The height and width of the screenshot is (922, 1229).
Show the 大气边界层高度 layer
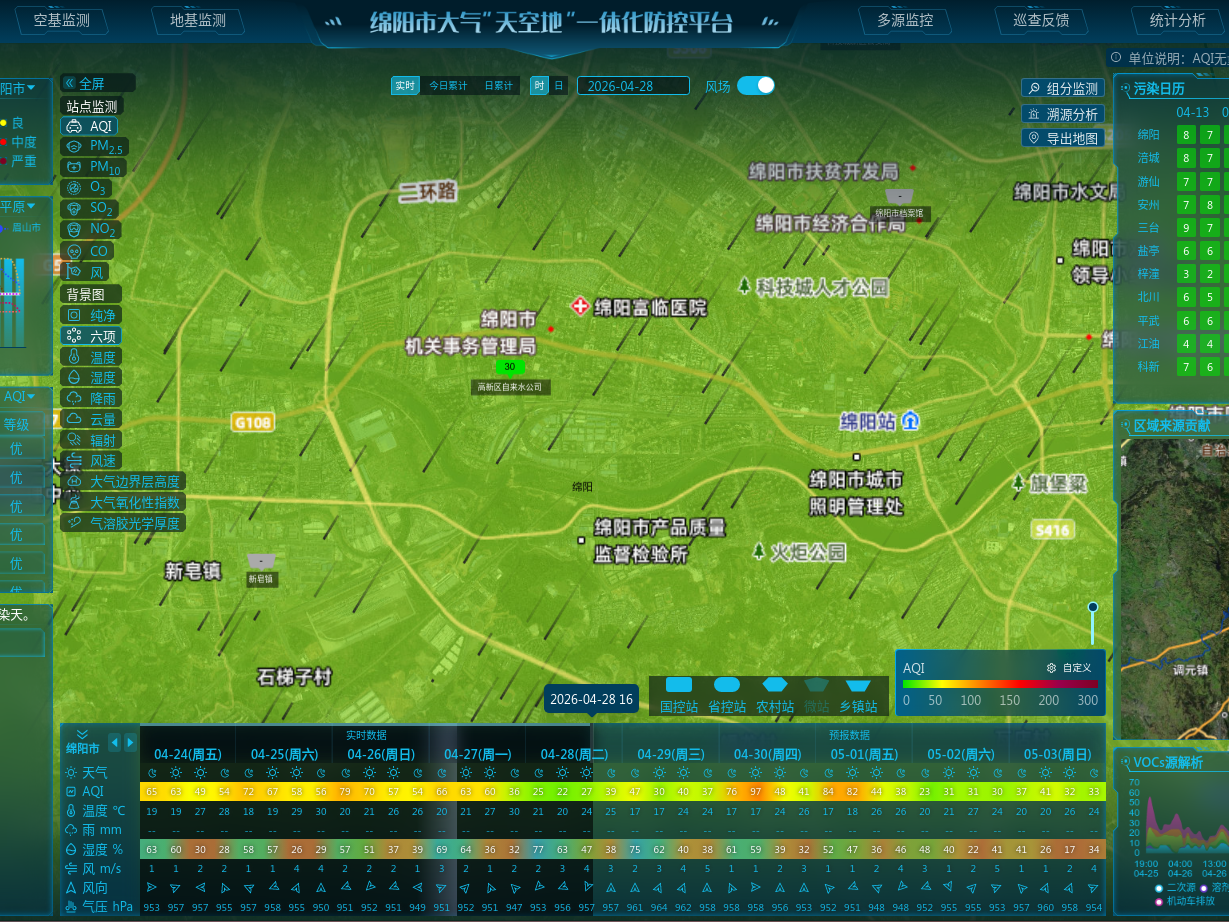click(124, 482)
